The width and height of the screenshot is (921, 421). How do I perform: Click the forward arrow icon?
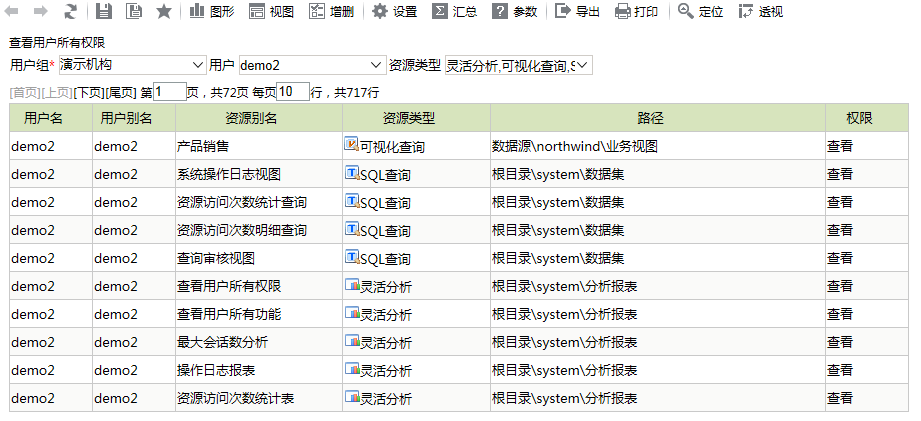[41, 11]
